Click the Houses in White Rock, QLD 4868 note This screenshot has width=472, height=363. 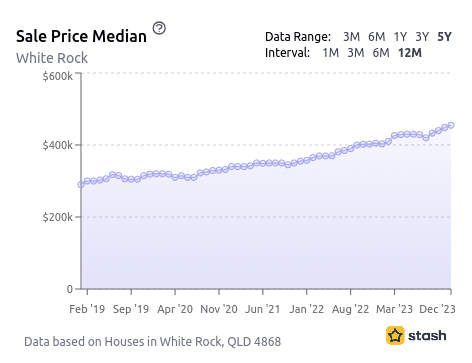pyautogui.click(x=153, y=342)
